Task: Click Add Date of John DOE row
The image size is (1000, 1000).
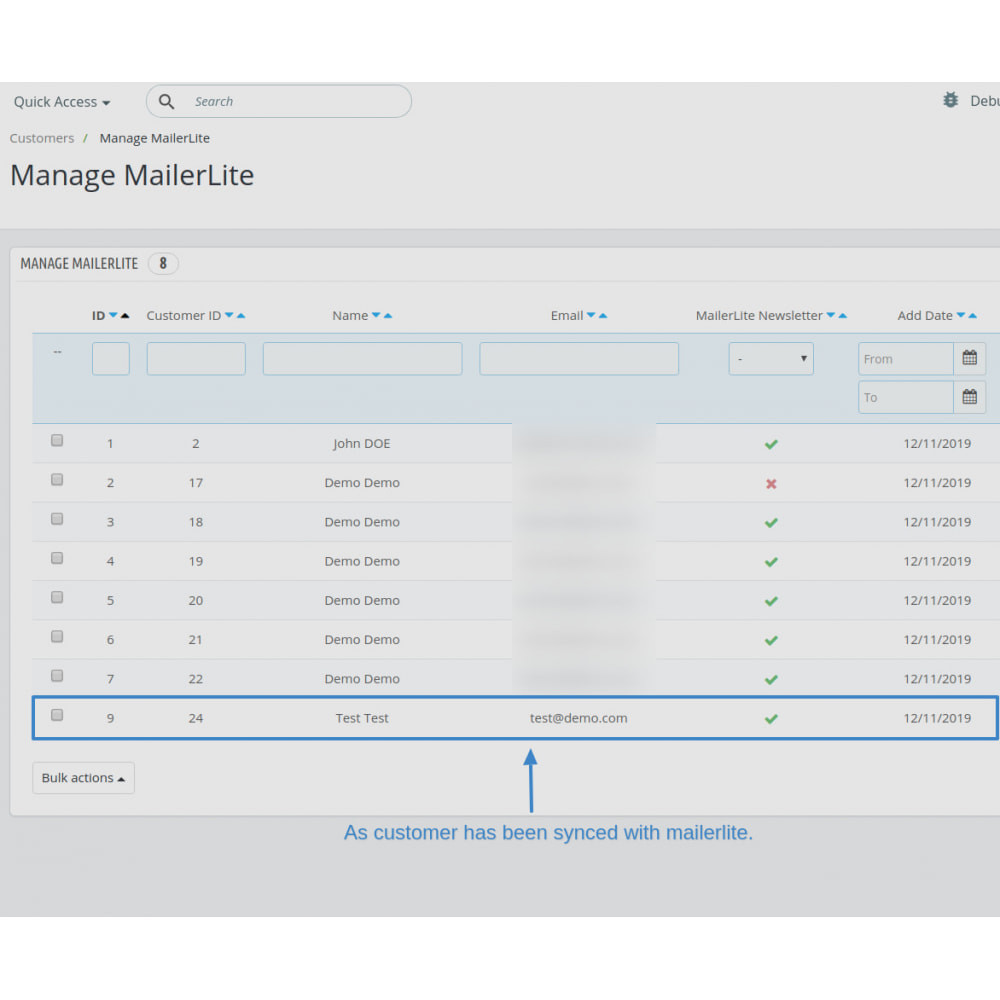Action: [937, 444]
